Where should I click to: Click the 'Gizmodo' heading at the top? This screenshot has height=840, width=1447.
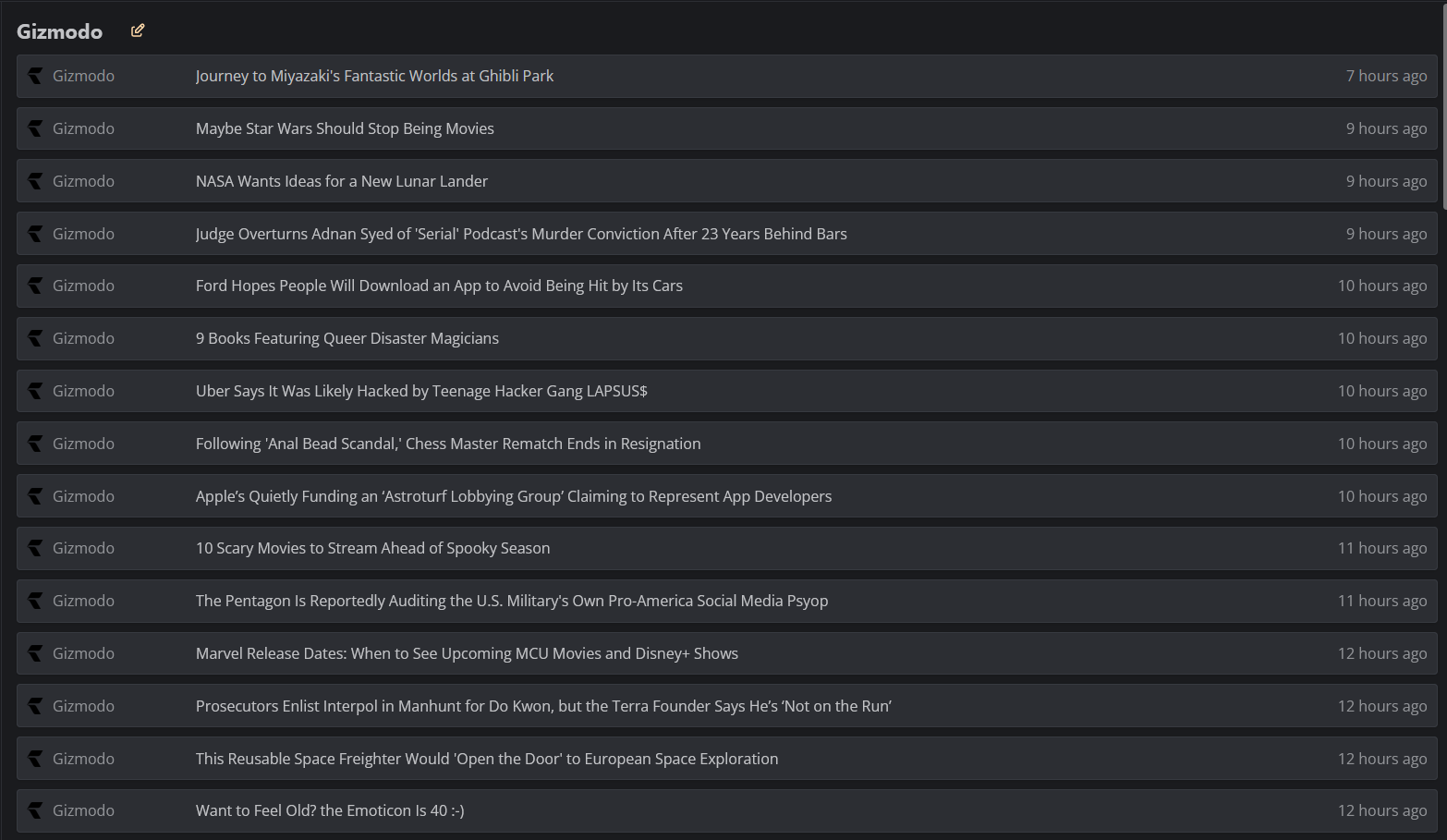click(x=59, y=31)
